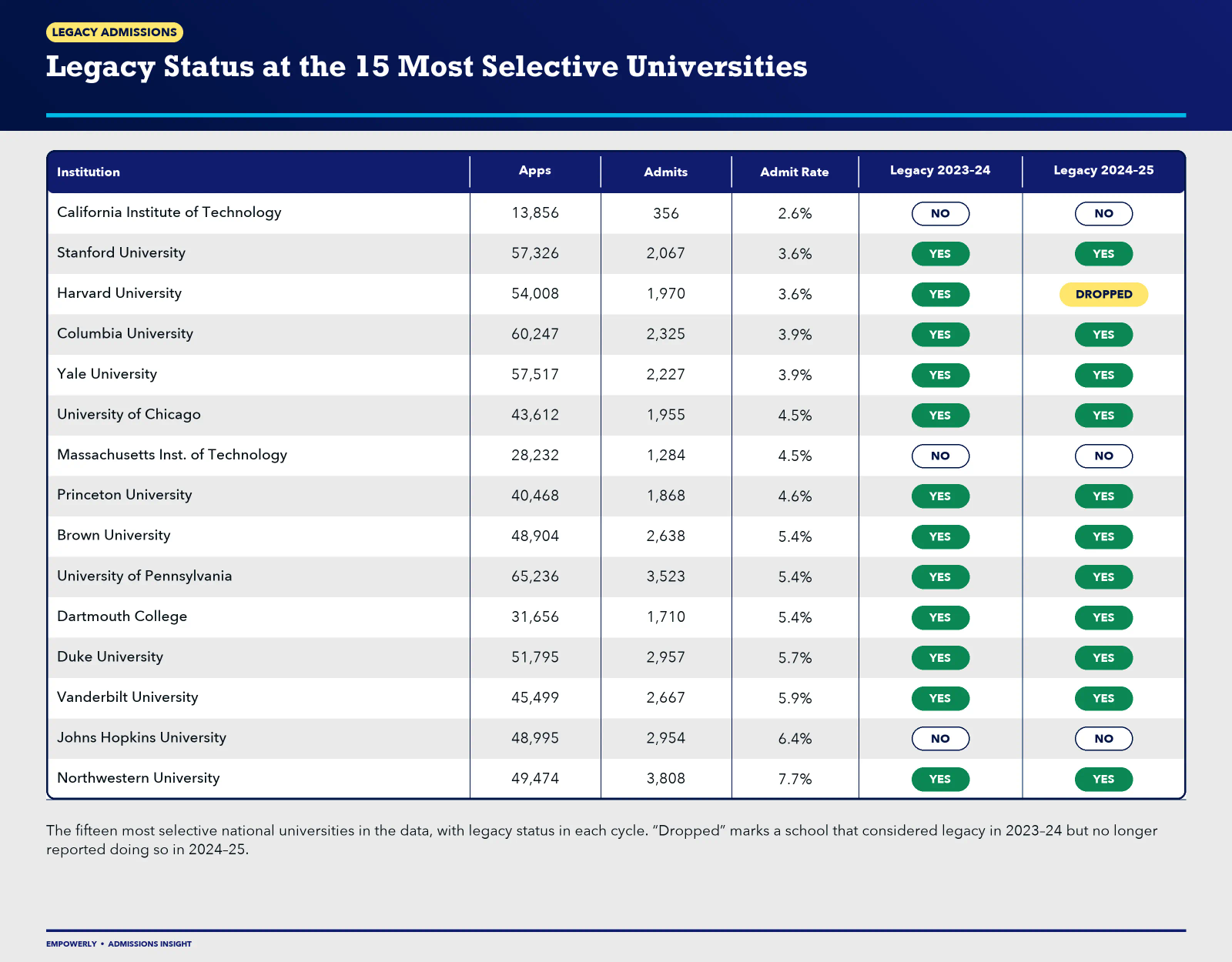Click Northwestern University row name
1232x962 pixels.
click(x=139, y=778)
